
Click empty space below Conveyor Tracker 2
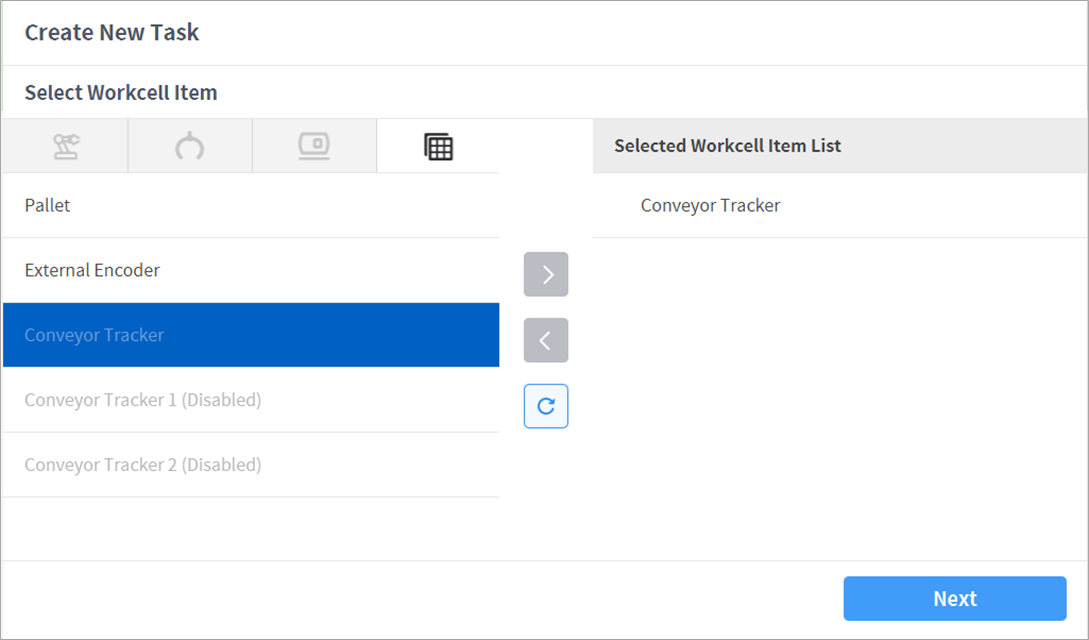[250, 527]
